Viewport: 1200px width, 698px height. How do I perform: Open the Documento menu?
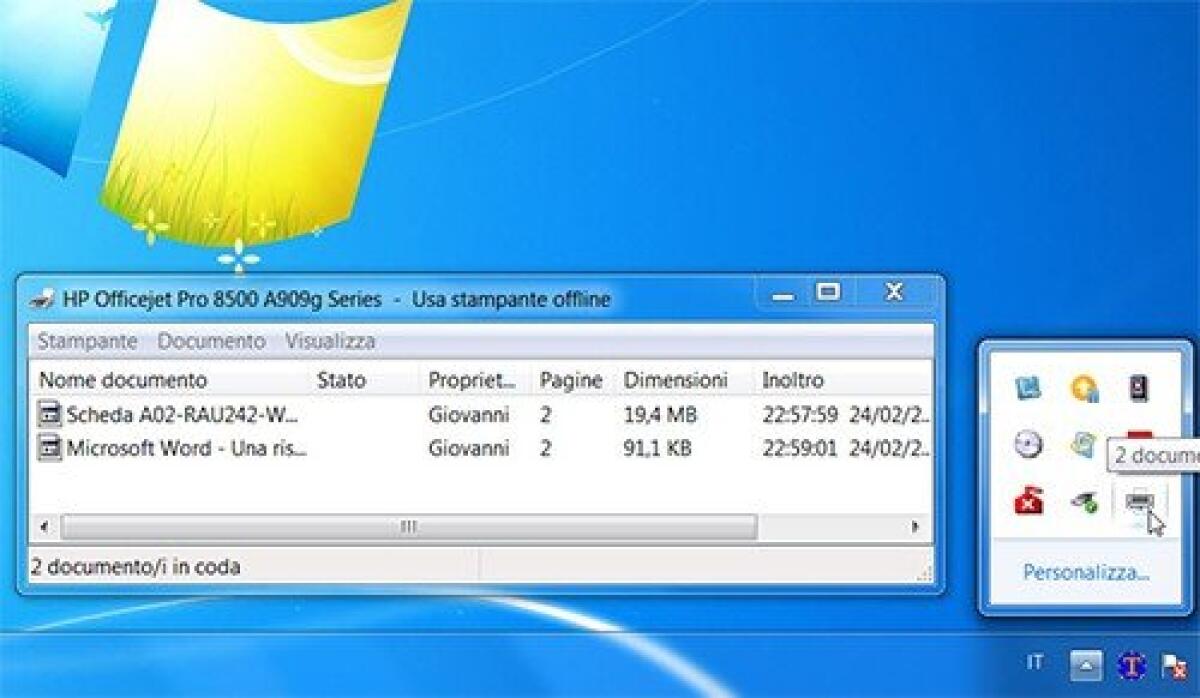211,341
